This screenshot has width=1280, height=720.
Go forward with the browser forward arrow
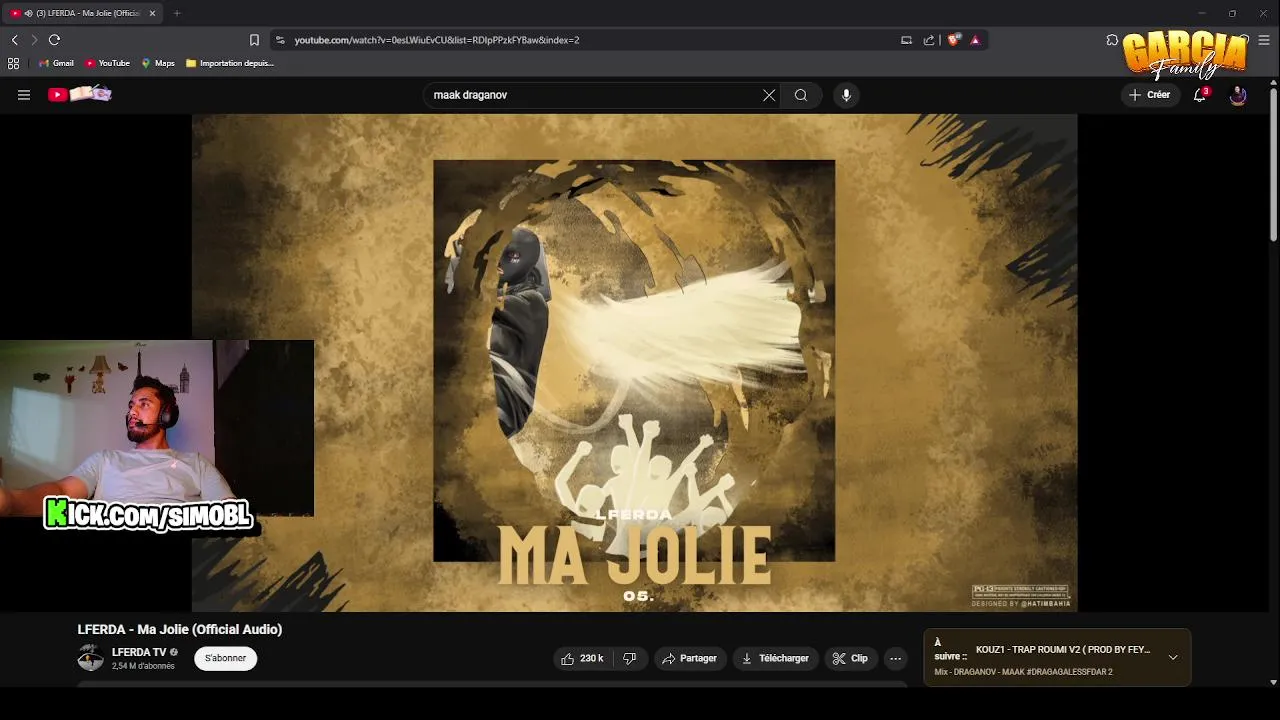(x=33, y=40)
